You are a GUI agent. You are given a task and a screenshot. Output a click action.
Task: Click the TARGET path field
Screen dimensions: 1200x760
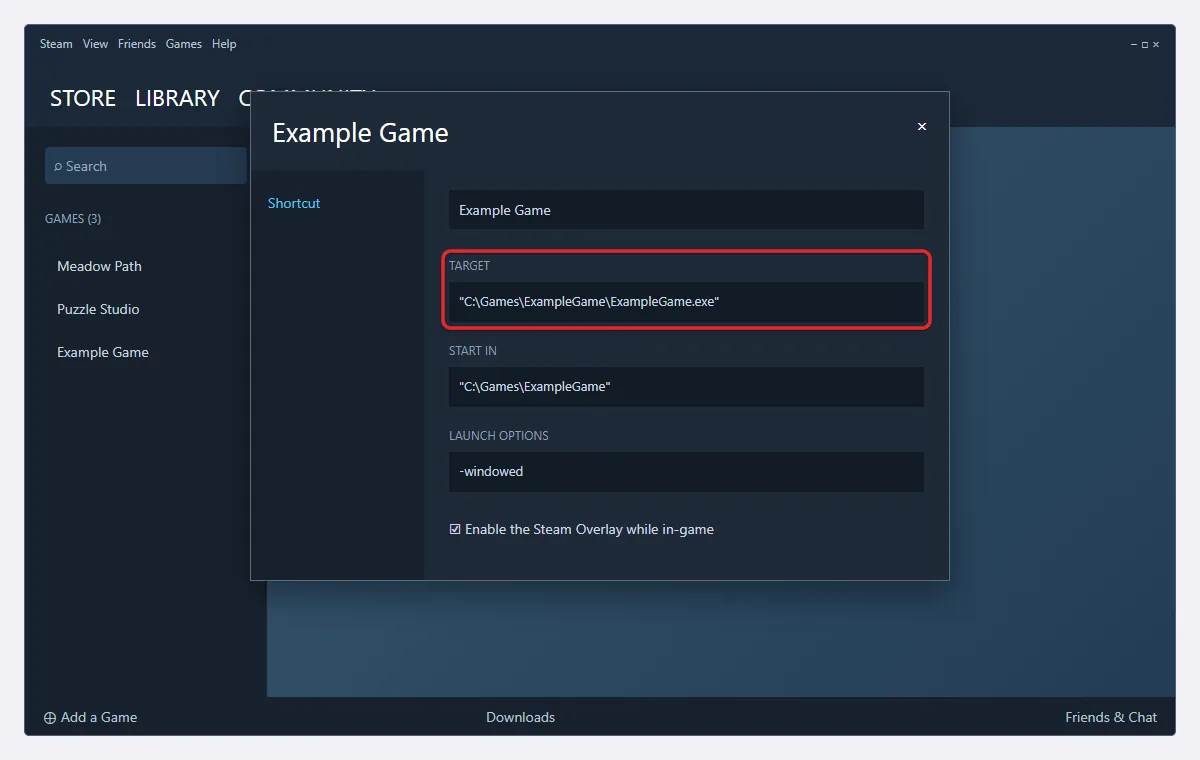(x=686, y=301)
